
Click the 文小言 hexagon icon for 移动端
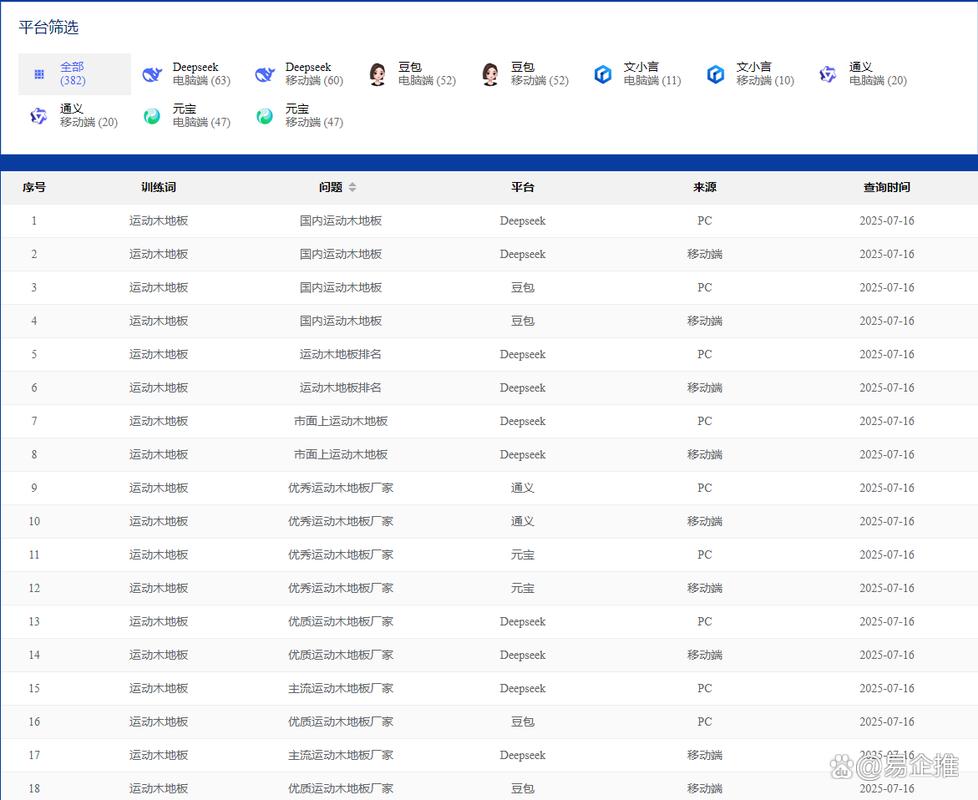tap(716, 74)
